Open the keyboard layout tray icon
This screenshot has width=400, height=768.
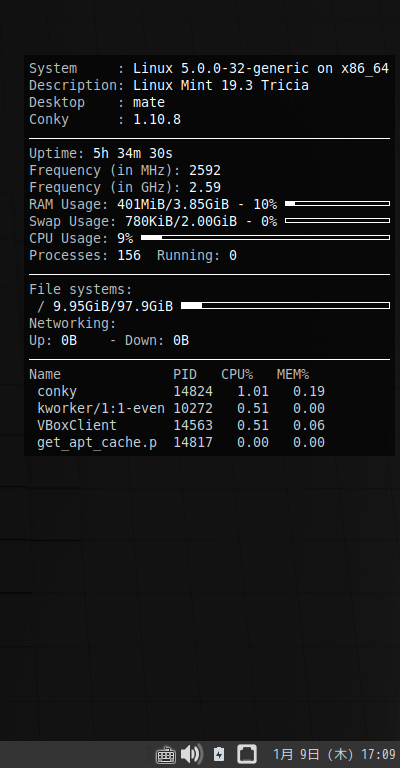pyautogui.click(x=165, y=754)
